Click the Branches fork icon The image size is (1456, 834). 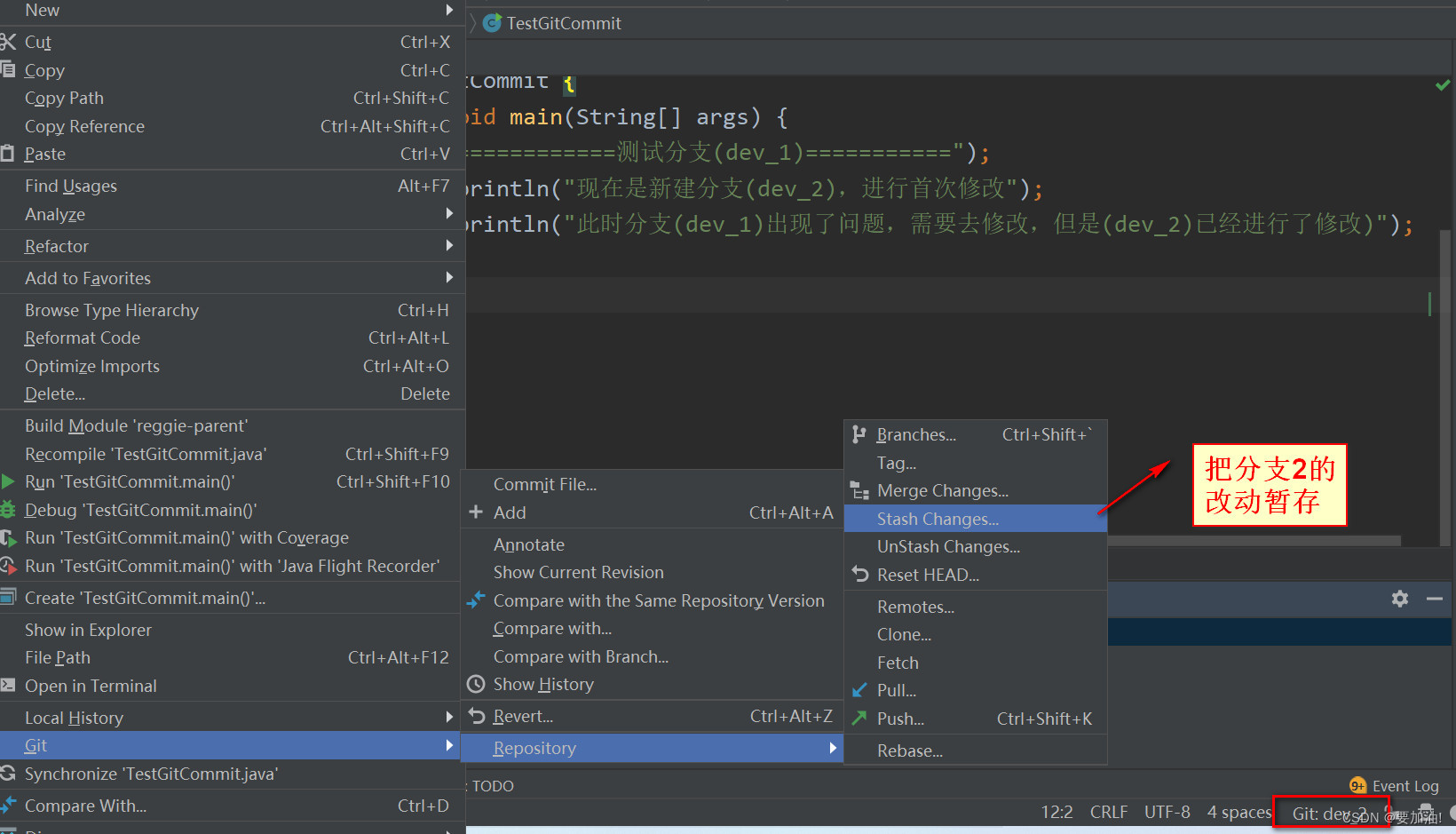click(x=859, y=434)
